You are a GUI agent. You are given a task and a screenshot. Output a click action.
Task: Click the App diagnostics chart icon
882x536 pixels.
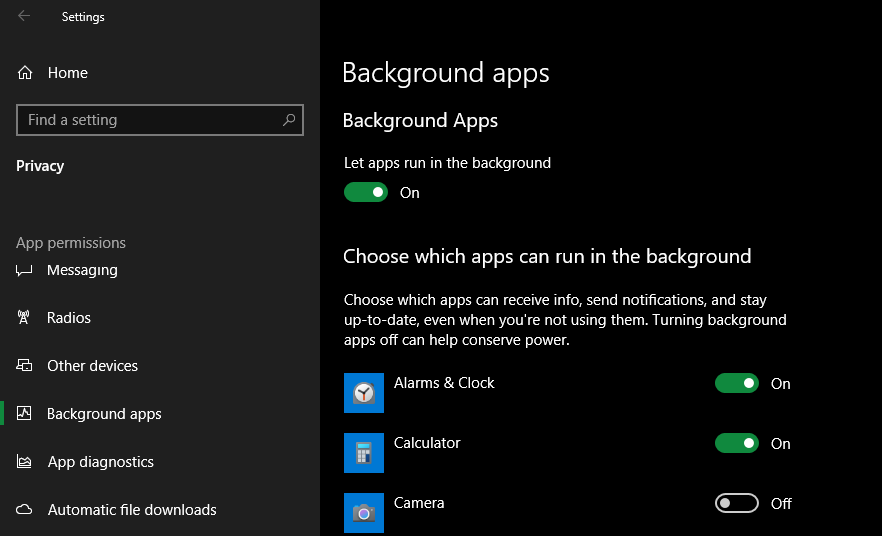(24, 462)
